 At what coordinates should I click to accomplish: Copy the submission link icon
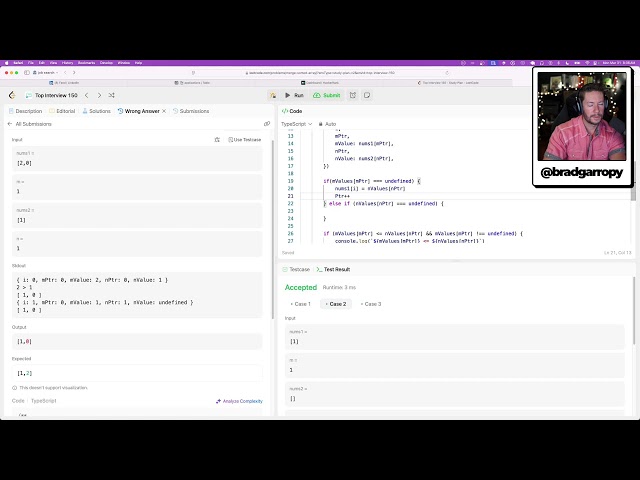[x=267, y=124]
